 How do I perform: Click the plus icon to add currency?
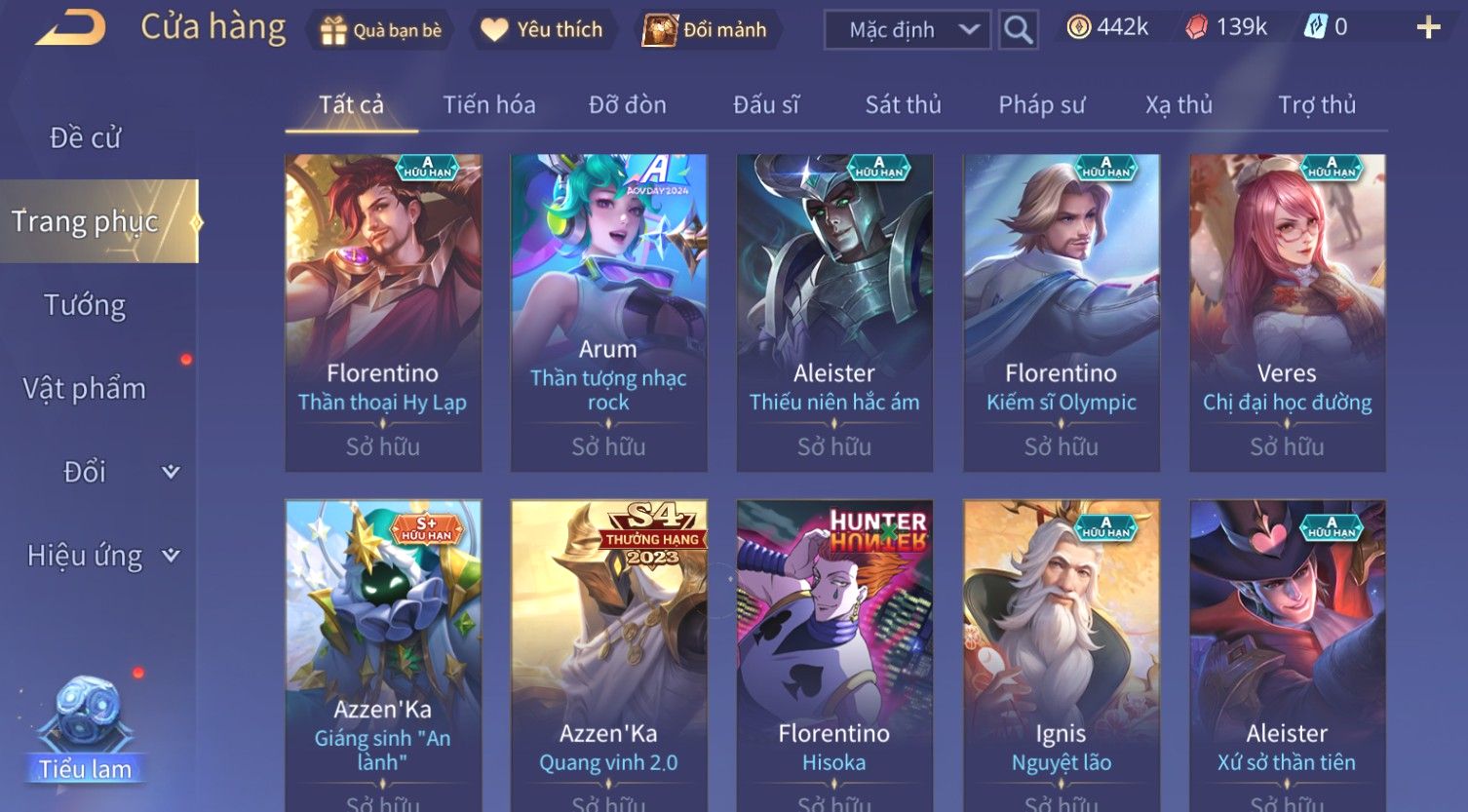(1428, 27)
